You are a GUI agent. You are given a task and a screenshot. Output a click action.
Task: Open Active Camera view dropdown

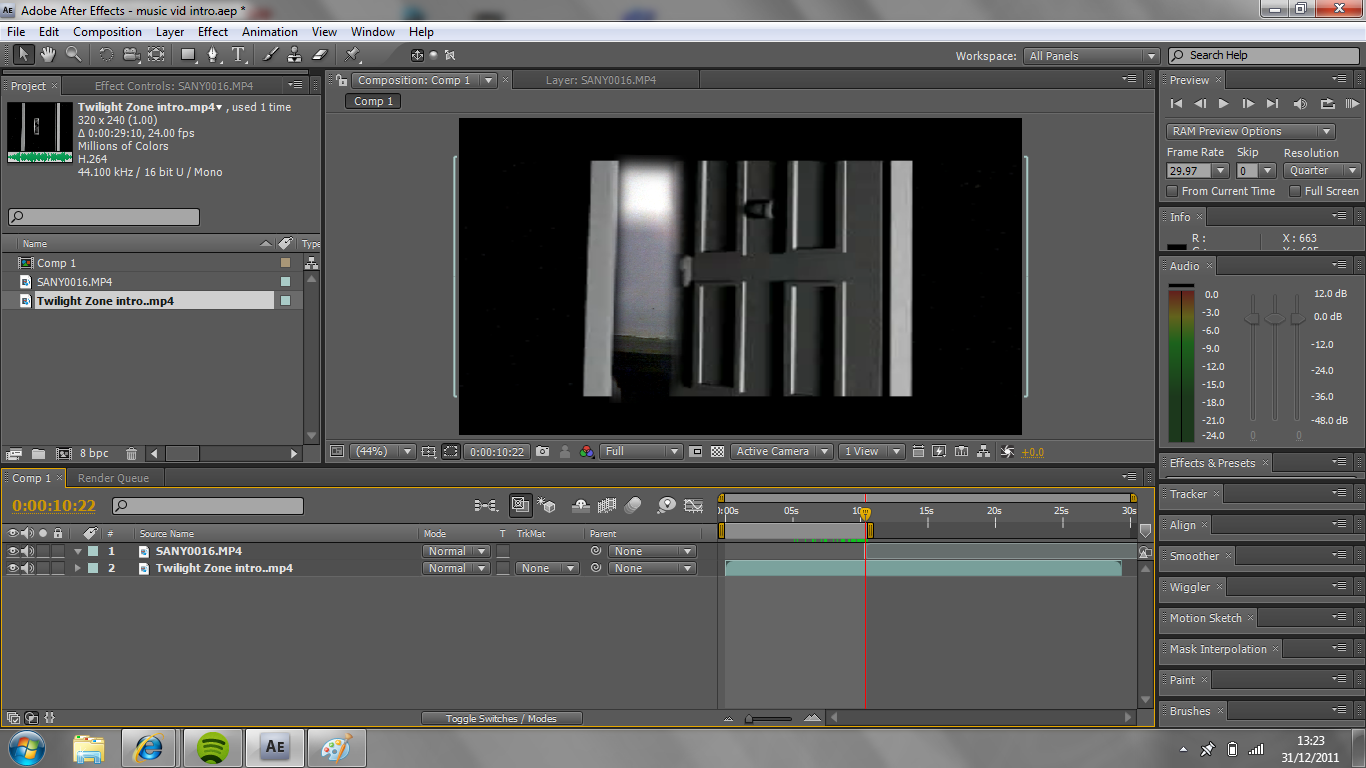pos(781,452)
